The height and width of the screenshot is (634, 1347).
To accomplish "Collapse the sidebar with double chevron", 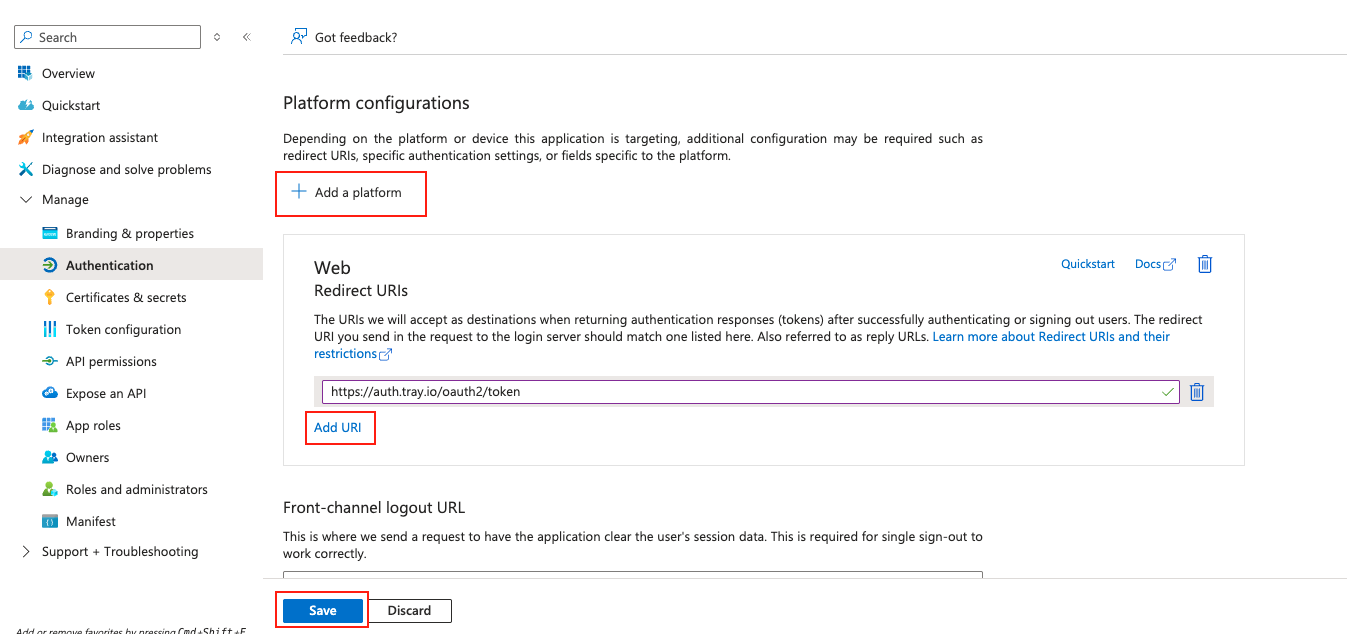I will pyautogui.click(x=247, y=36).
